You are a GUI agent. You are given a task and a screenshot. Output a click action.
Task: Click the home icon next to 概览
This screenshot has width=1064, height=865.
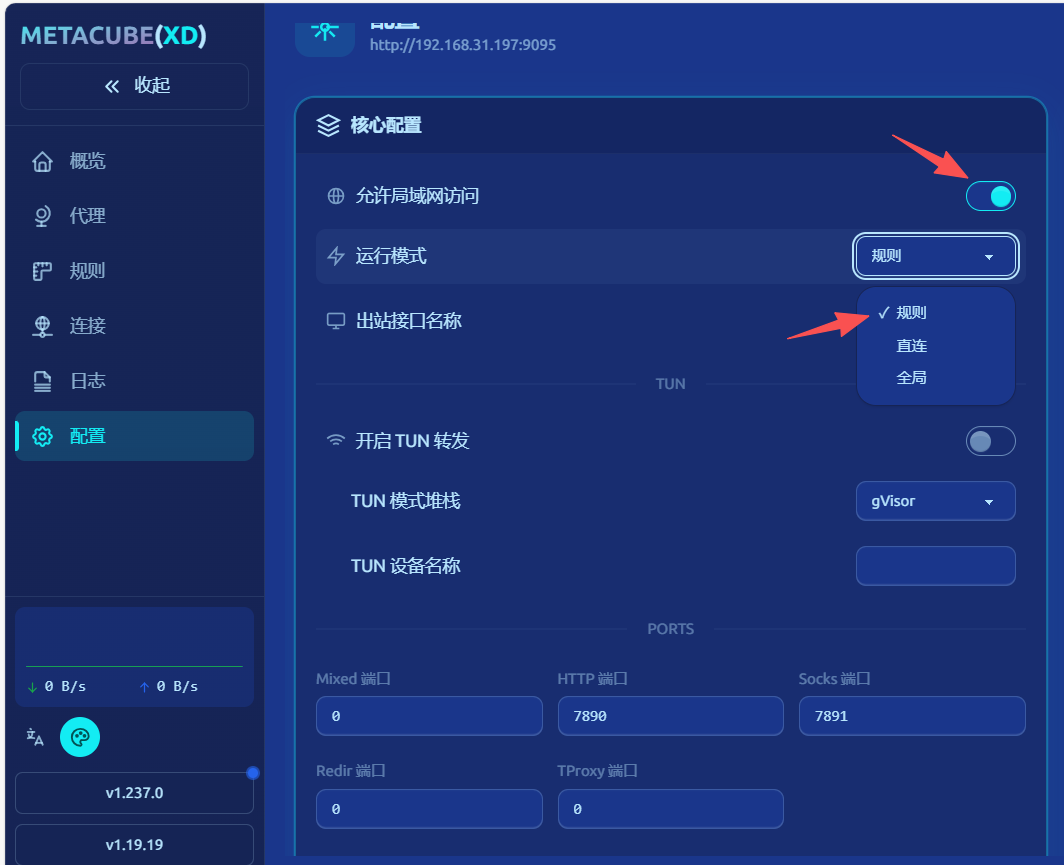[42, 161]
